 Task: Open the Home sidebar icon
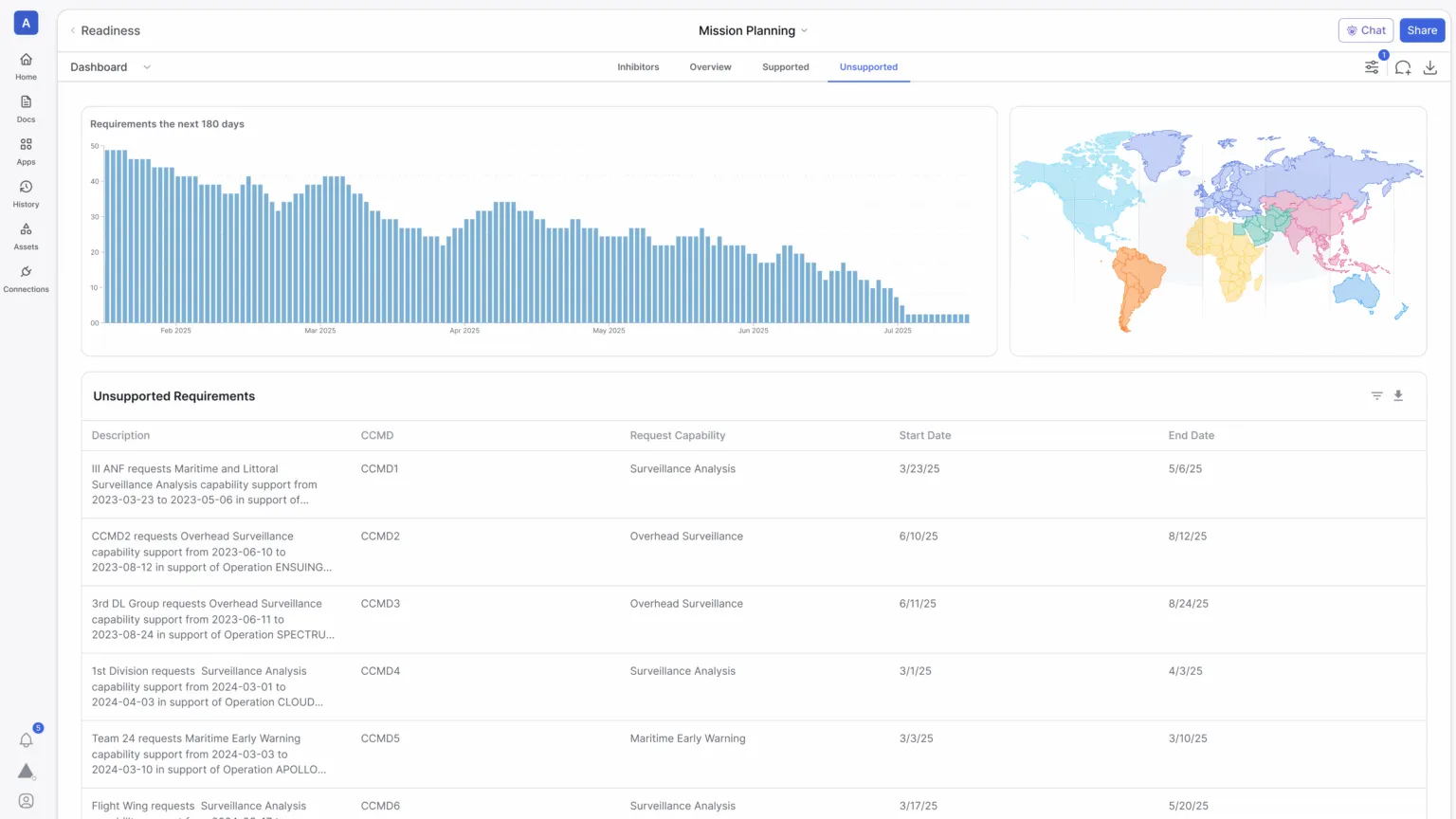[26, 60]
